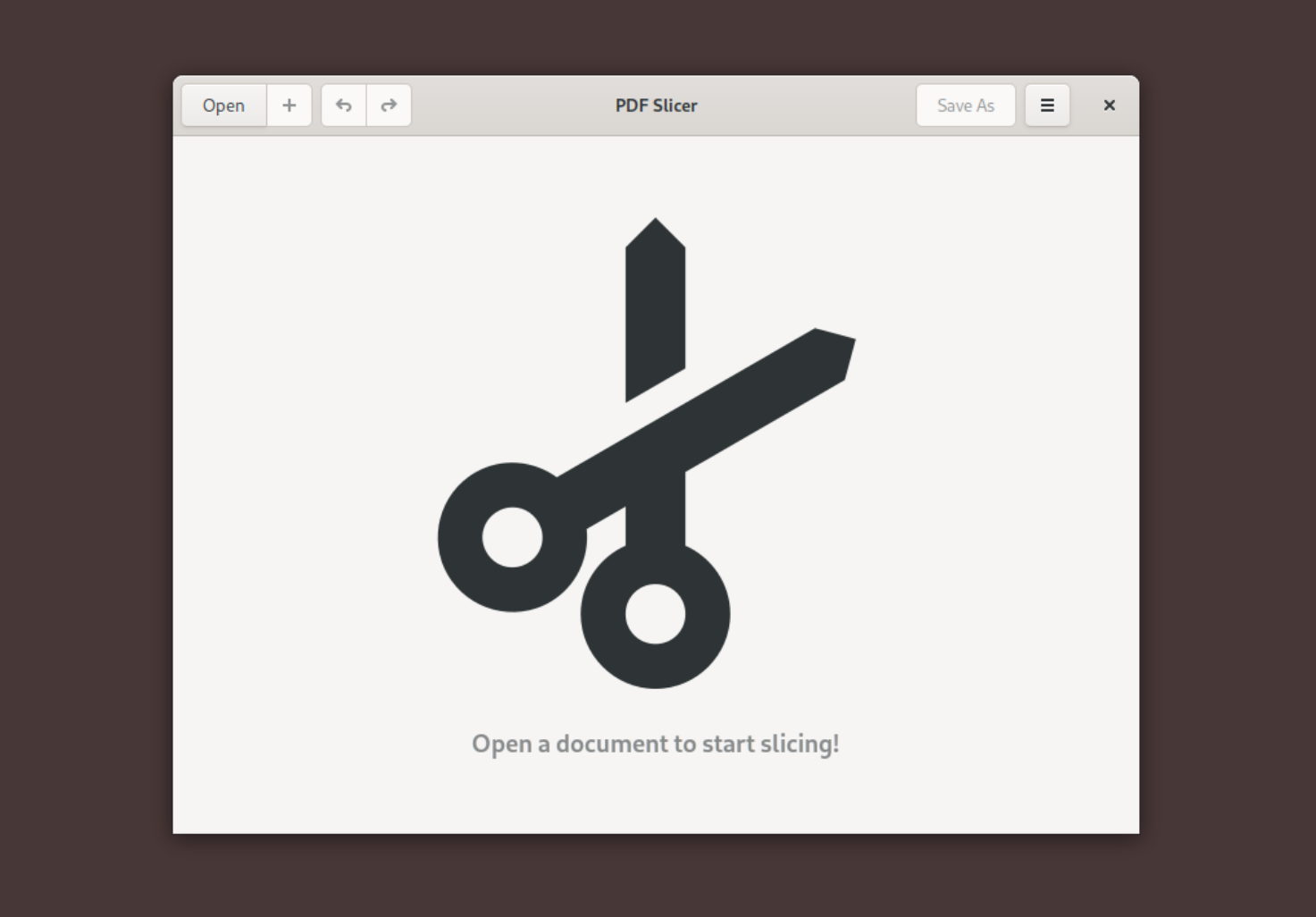Click the Save As button
Screen dimensions: 1316x917
point(966,105)
